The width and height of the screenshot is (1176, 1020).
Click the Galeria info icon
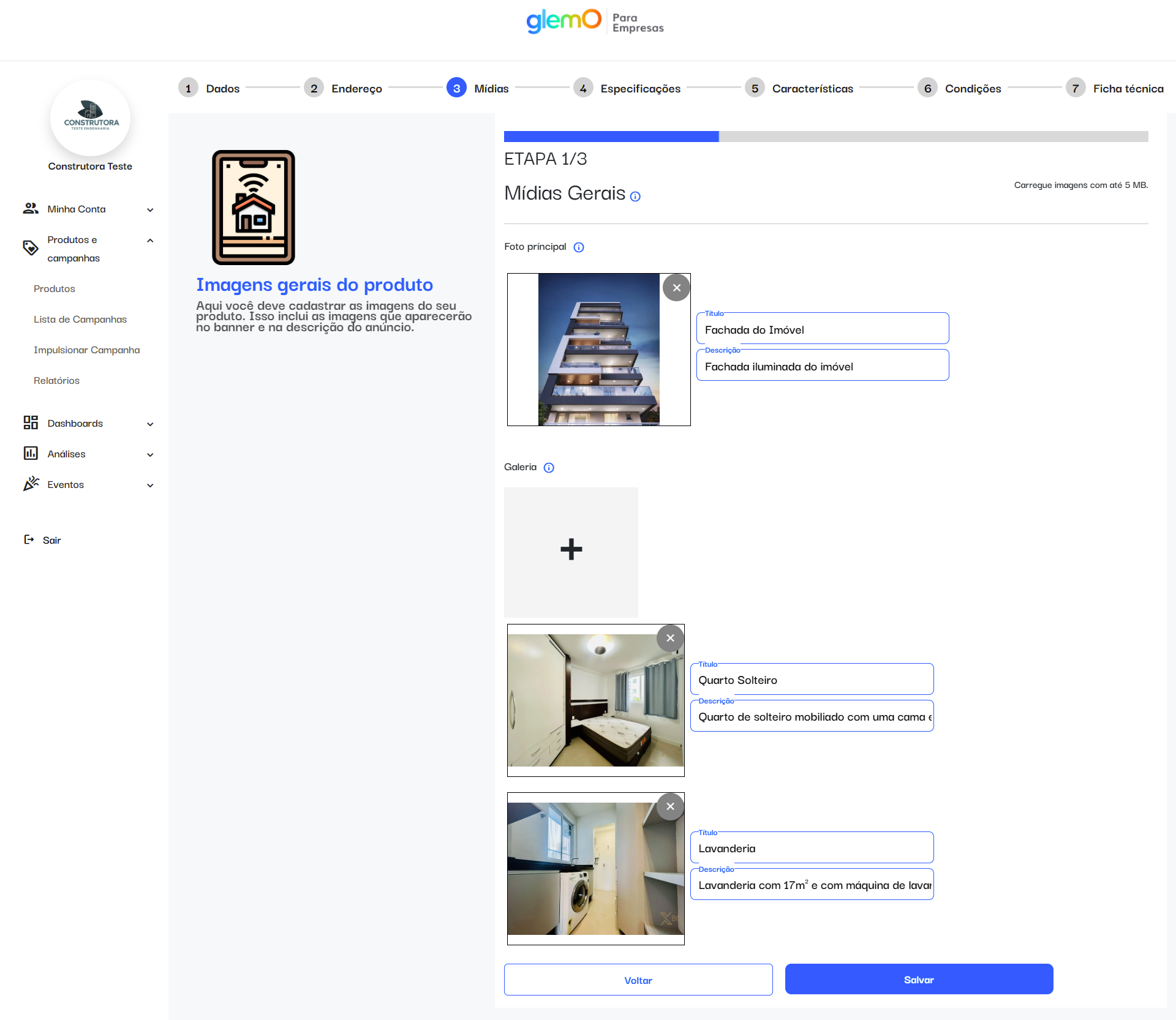549,468
